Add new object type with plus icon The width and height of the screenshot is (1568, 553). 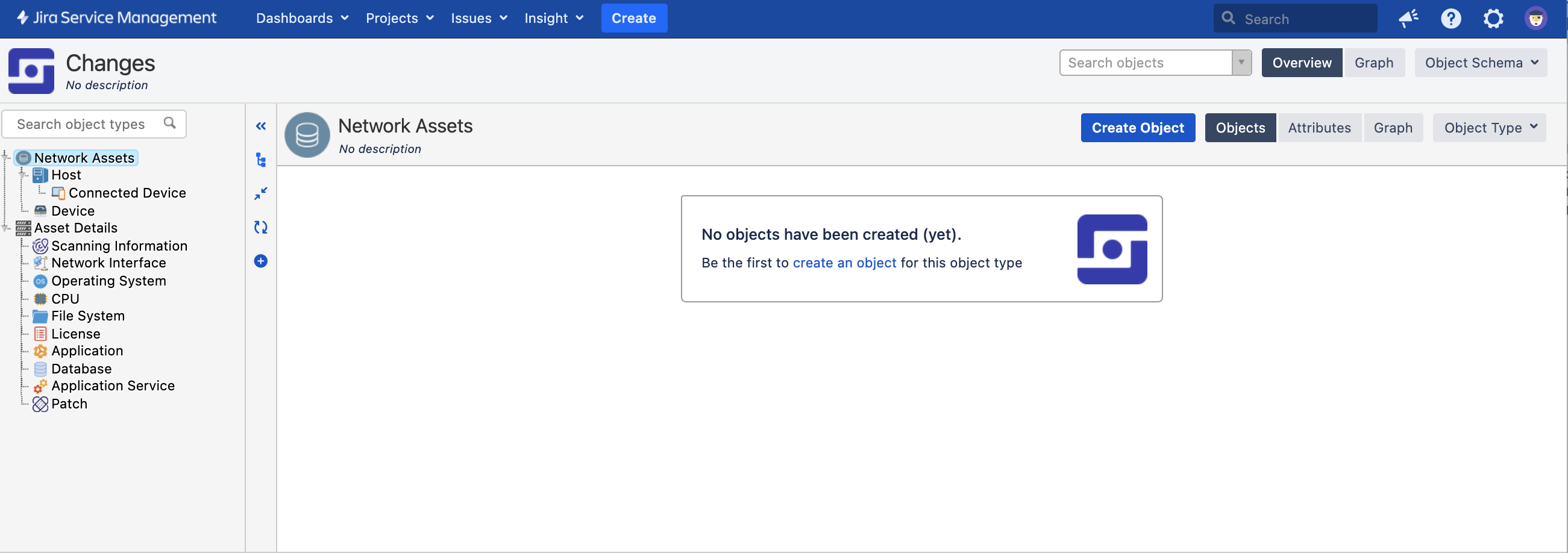tap(260, 261)
